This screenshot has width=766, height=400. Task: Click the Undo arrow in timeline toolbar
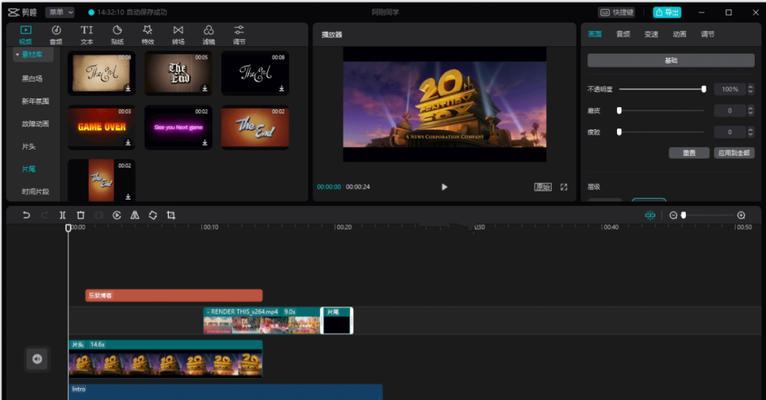(26, 215)
